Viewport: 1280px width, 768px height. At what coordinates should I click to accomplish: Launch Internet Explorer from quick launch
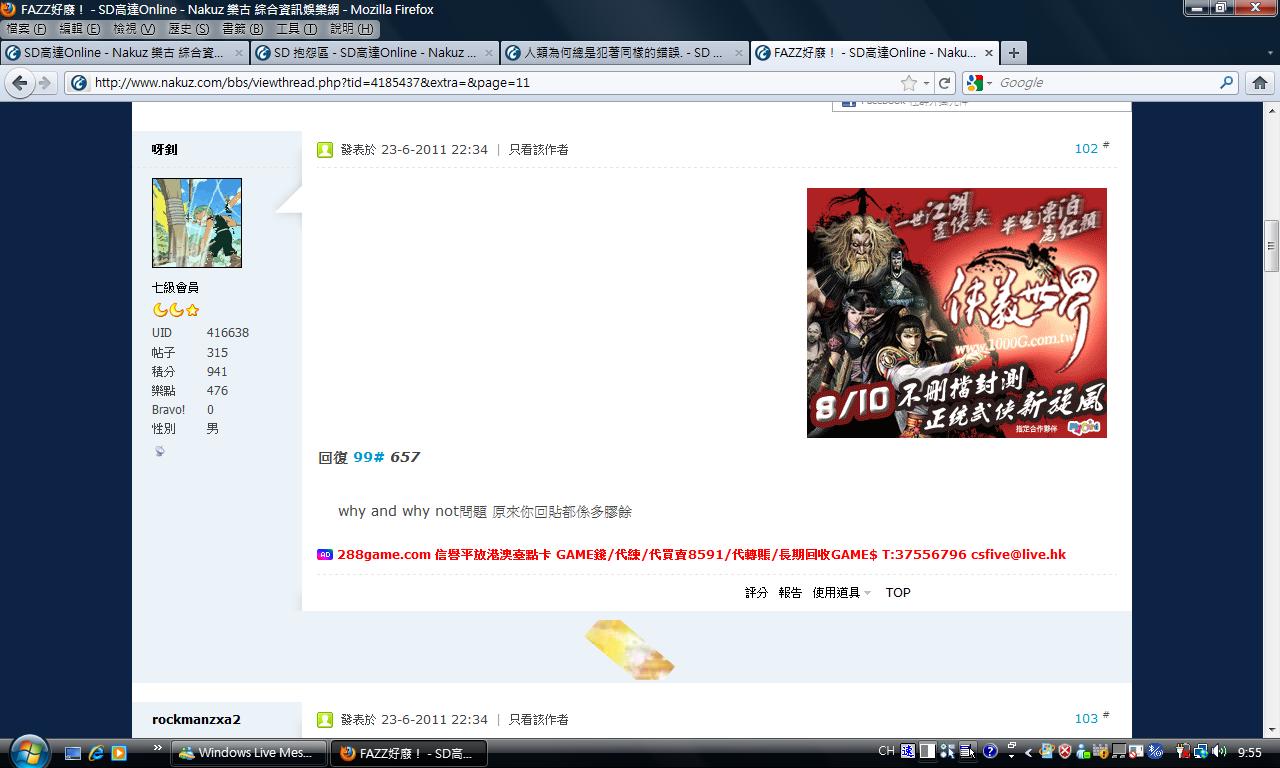pyautogui.click(x=96, y=753)
